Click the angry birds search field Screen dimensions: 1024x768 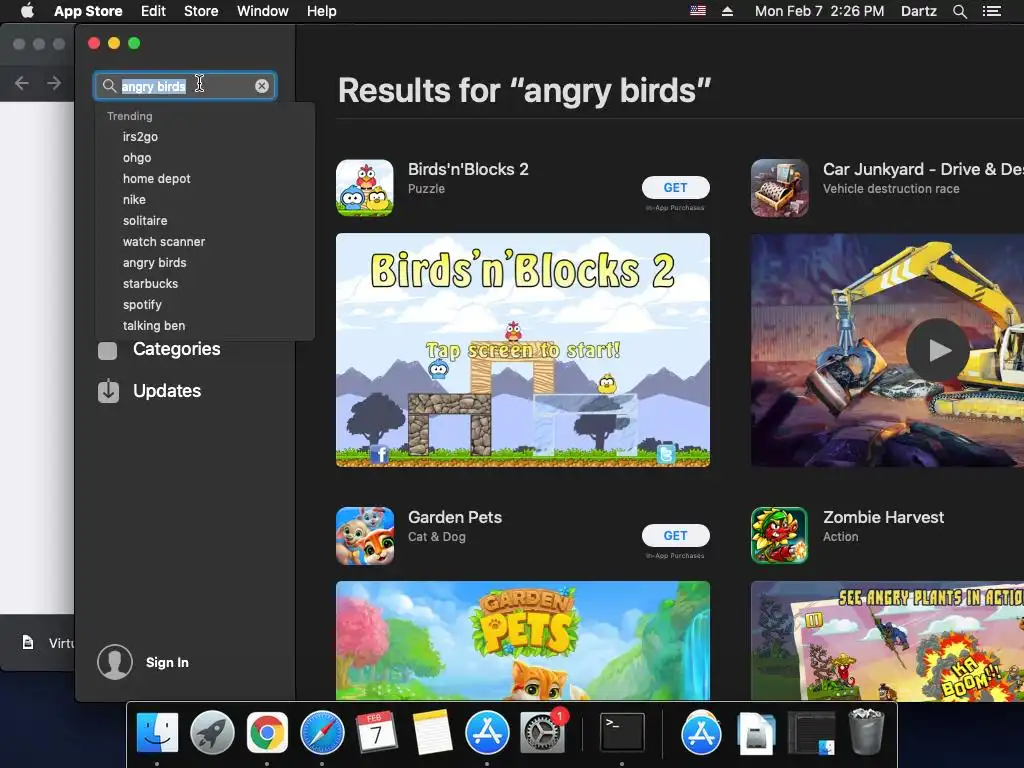(x=185, y=86)
